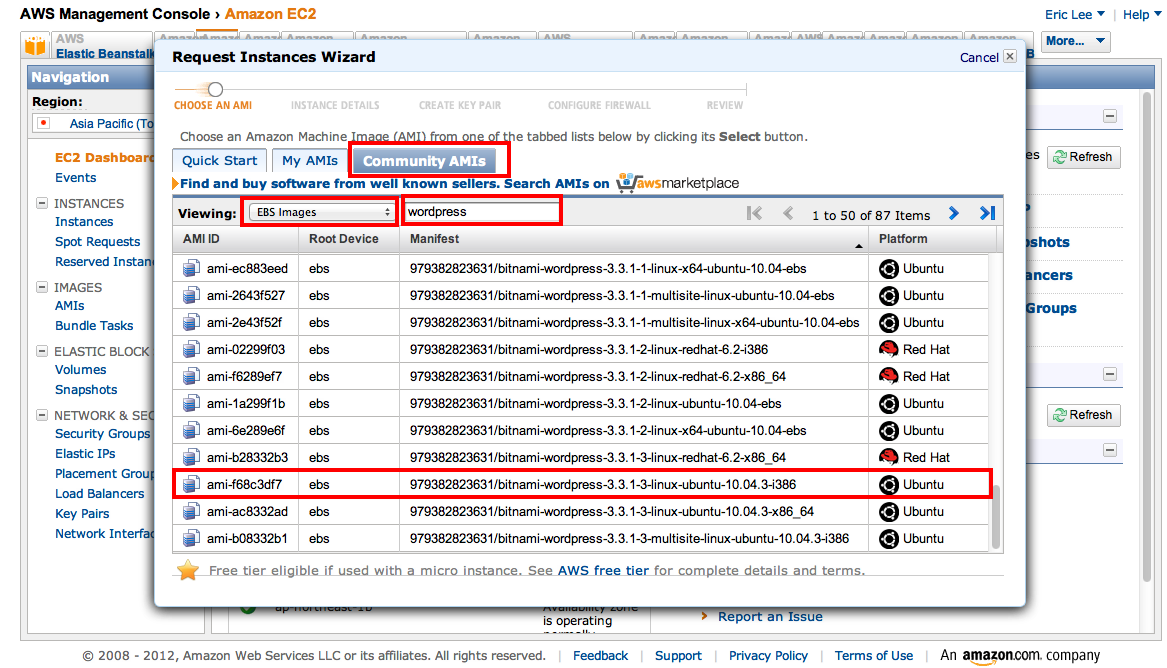This screenshot has height=668, width=1167.
Task: Click Ubuntu logo in ami-f68c3df7 row
Action: click(889, 484)
